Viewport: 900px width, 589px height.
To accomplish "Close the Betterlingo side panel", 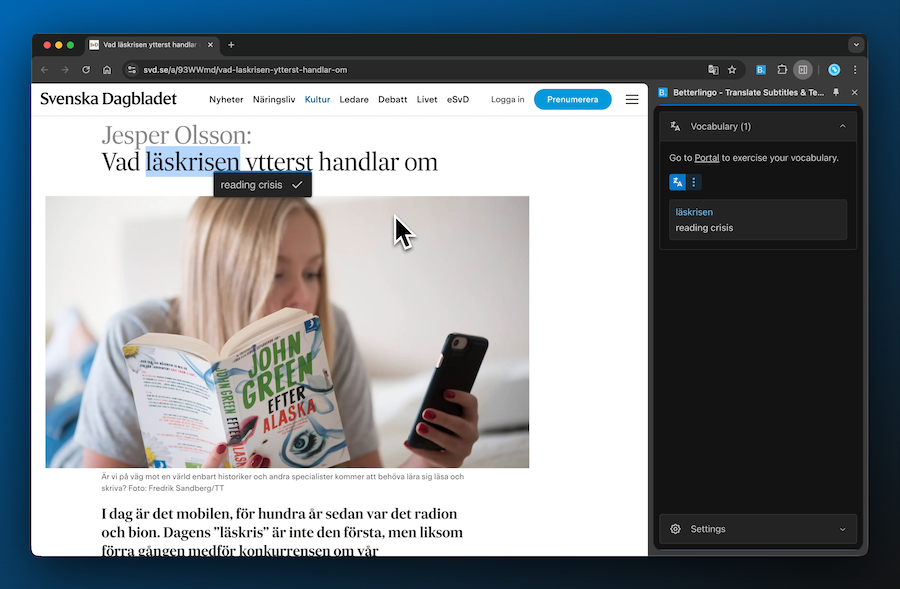I will coord(854,92).
